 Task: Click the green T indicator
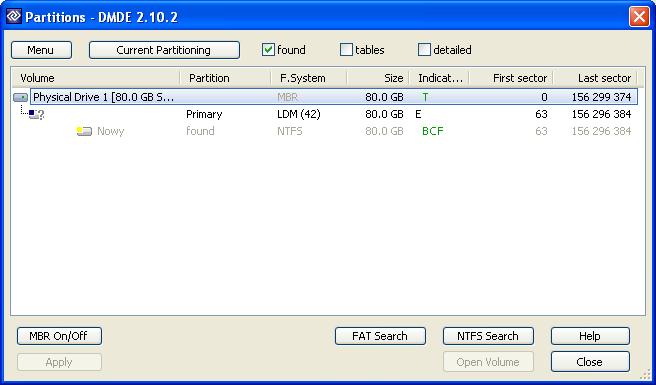tap(425, 97)
